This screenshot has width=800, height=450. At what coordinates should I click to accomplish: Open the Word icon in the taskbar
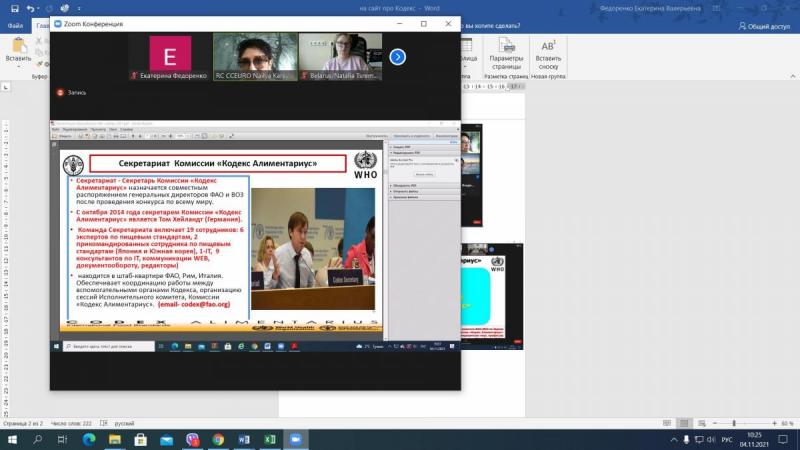click(244, 439)
